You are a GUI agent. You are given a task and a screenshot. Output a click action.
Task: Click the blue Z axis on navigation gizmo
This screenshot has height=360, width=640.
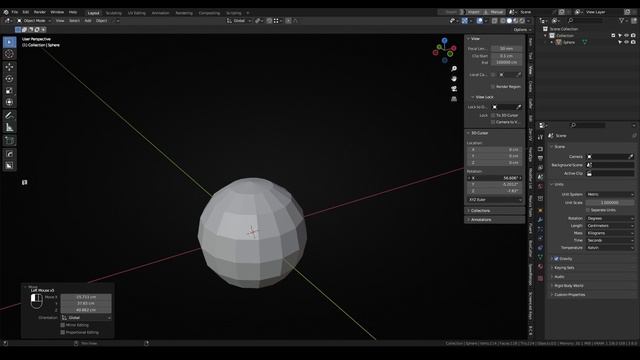tap(444, 40)
